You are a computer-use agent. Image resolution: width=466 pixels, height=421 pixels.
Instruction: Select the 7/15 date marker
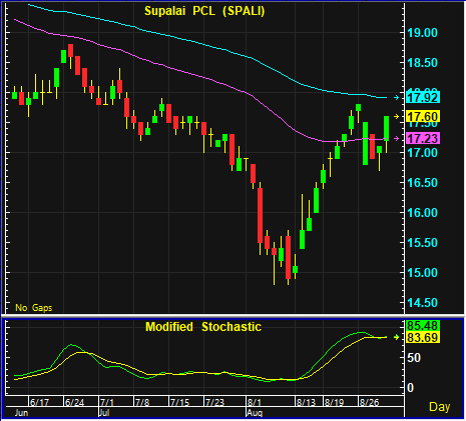pyautogui.click(x=180, y=402)
